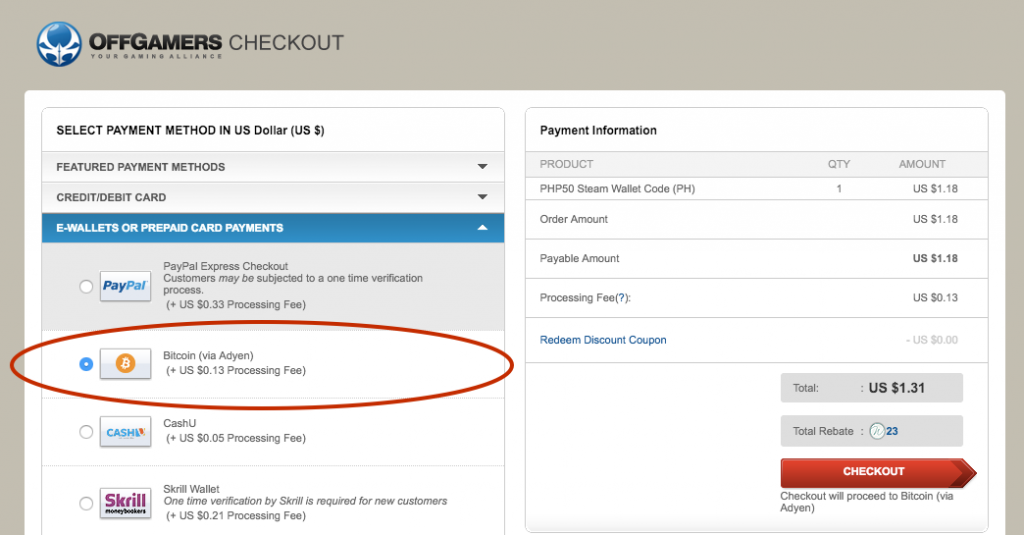Screen dimensions: 1024x535
Task: Open the Redeem Discount Coupon link
Action: click(603, 340)
